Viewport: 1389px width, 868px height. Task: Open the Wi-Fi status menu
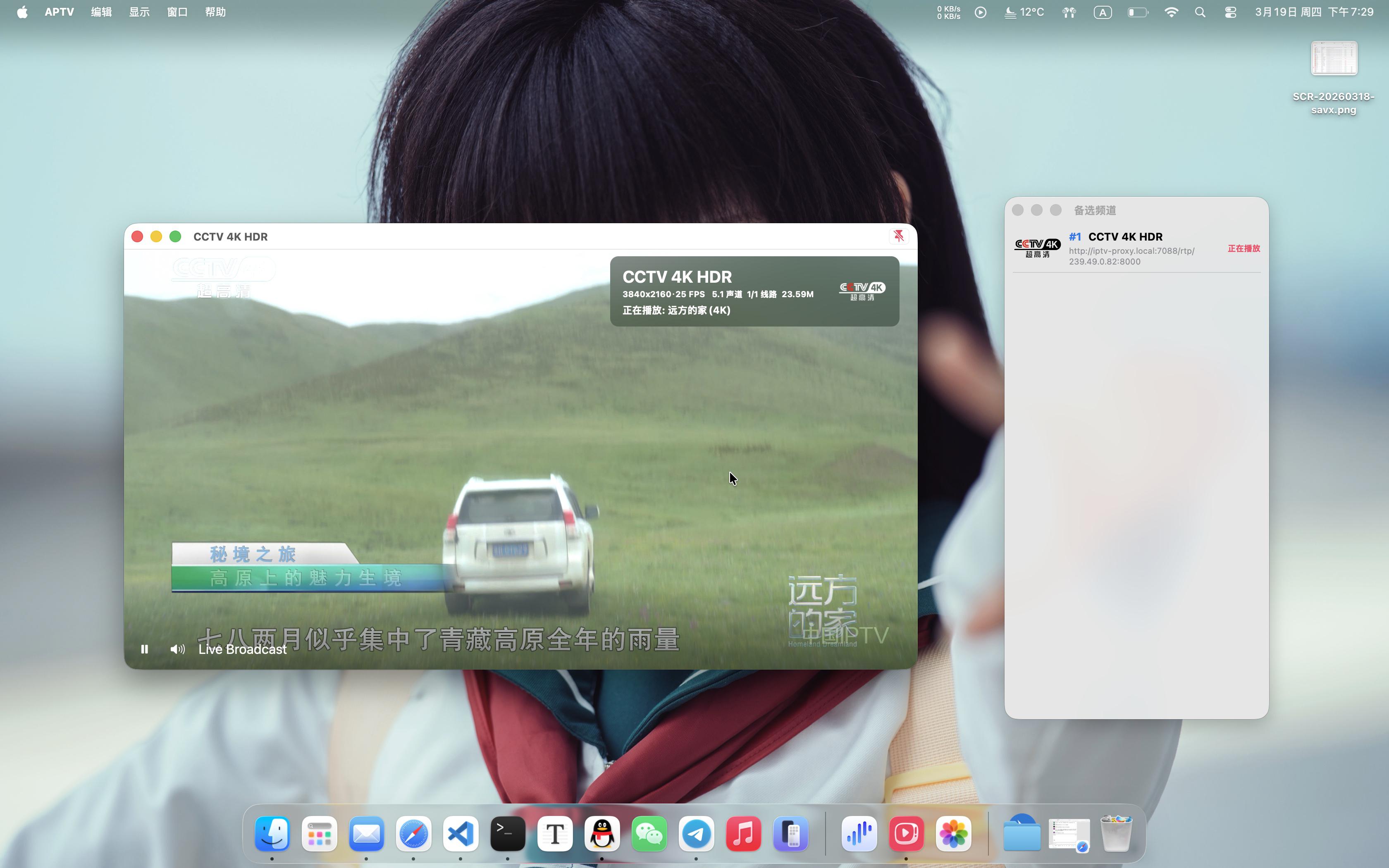point(1171,12)
